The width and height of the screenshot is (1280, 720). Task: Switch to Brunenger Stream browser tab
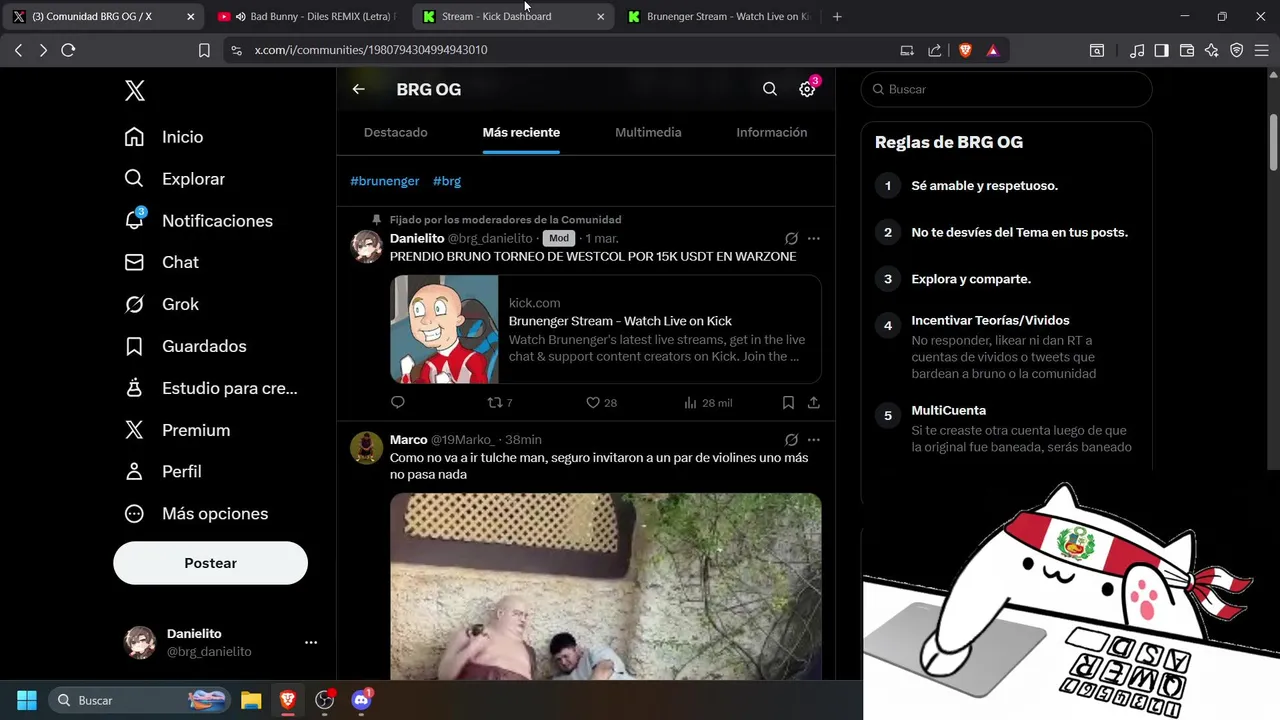tap(718, 16)
